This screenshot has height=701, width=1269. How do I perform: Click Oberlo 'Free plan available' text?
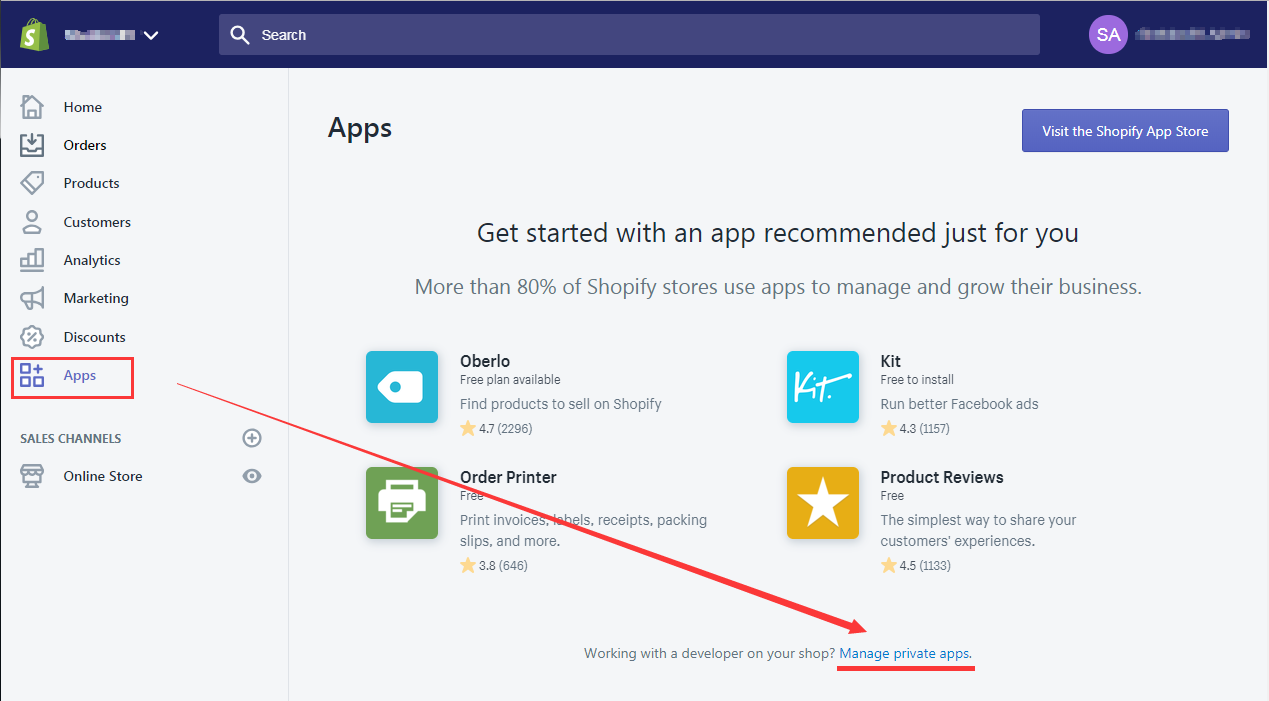pos(510,380)
